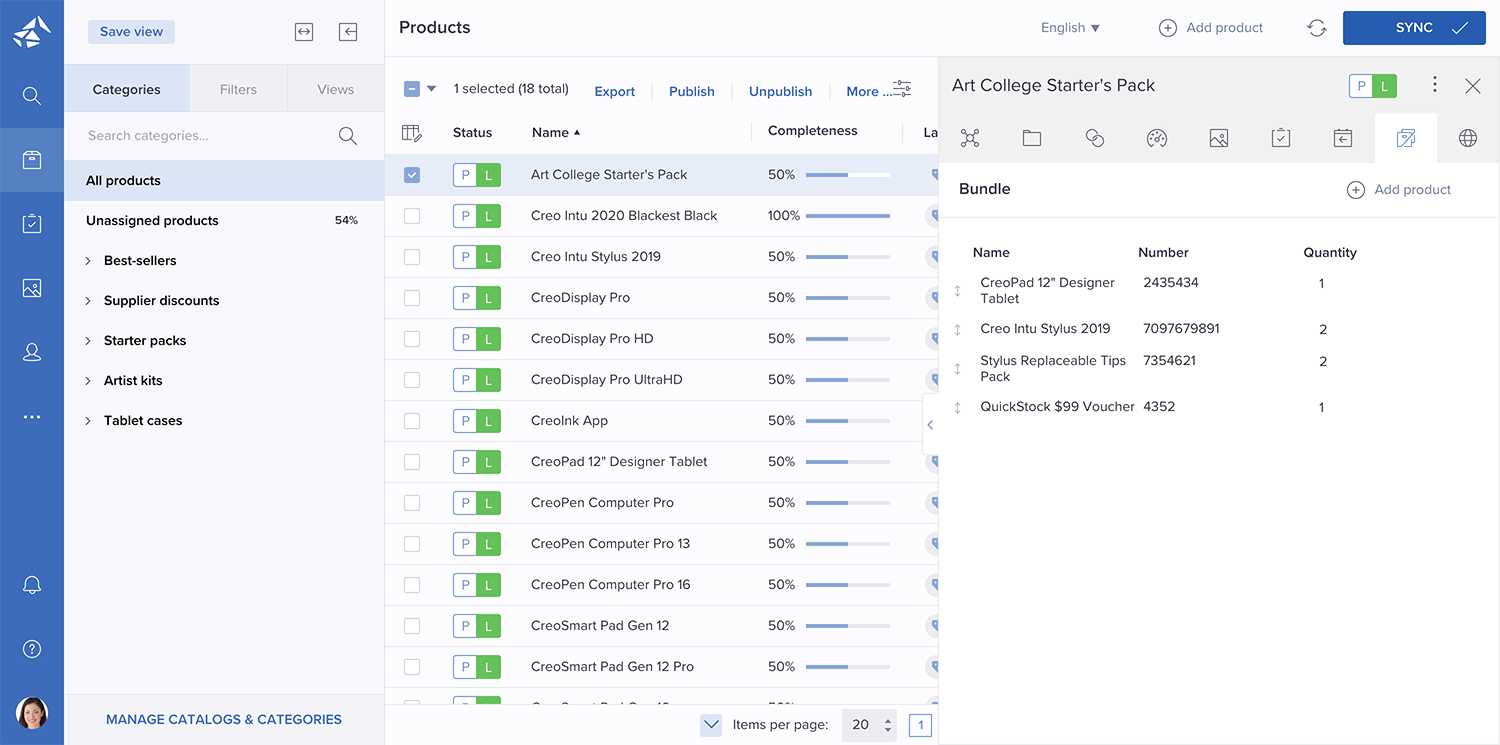
Task: Check CreoPen Computer Pro 13 checkbox
Action: 412,544
